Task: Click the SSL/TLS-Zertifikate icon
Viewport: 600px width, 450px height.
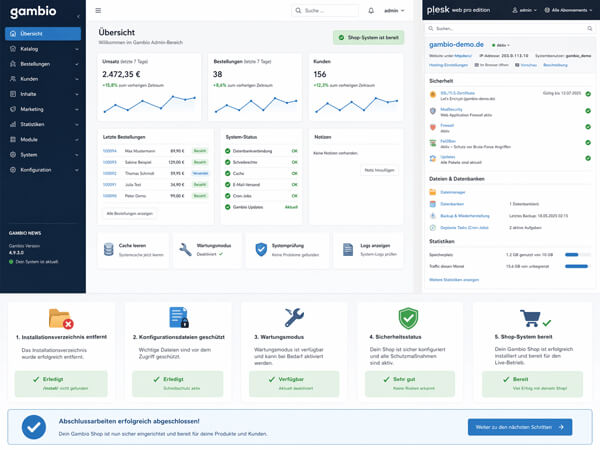Action: 433,95
